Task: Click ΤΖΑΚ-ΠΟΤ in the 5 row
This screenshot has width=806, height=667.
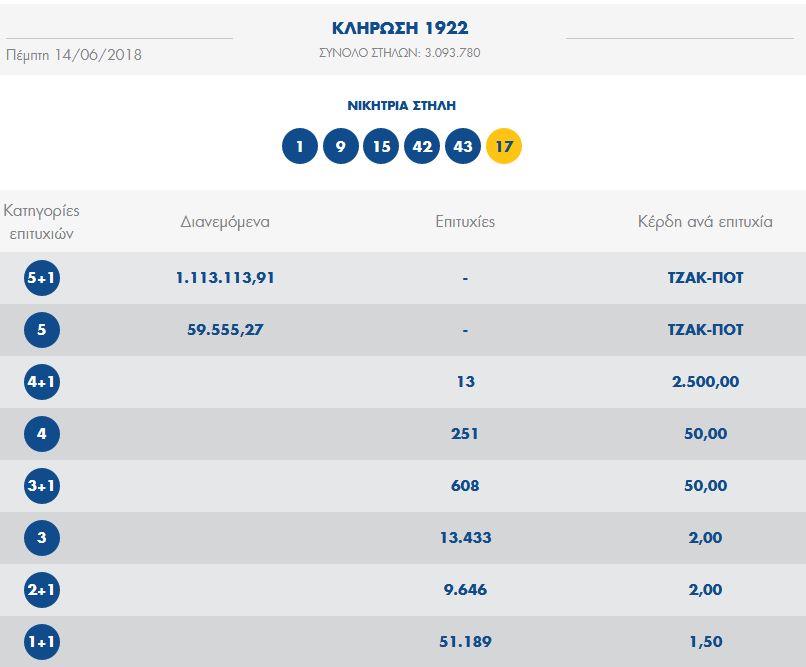Action: (705, 330)
